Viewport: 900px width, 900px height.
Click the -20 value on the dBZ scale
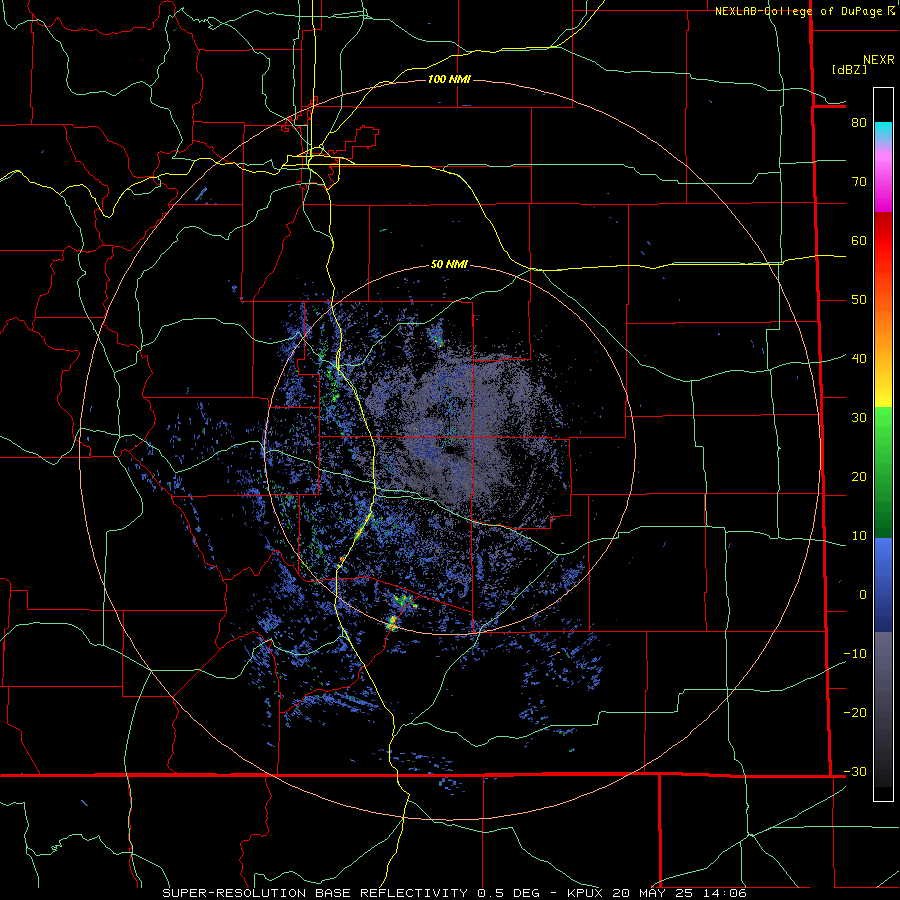tap(855, 713)
